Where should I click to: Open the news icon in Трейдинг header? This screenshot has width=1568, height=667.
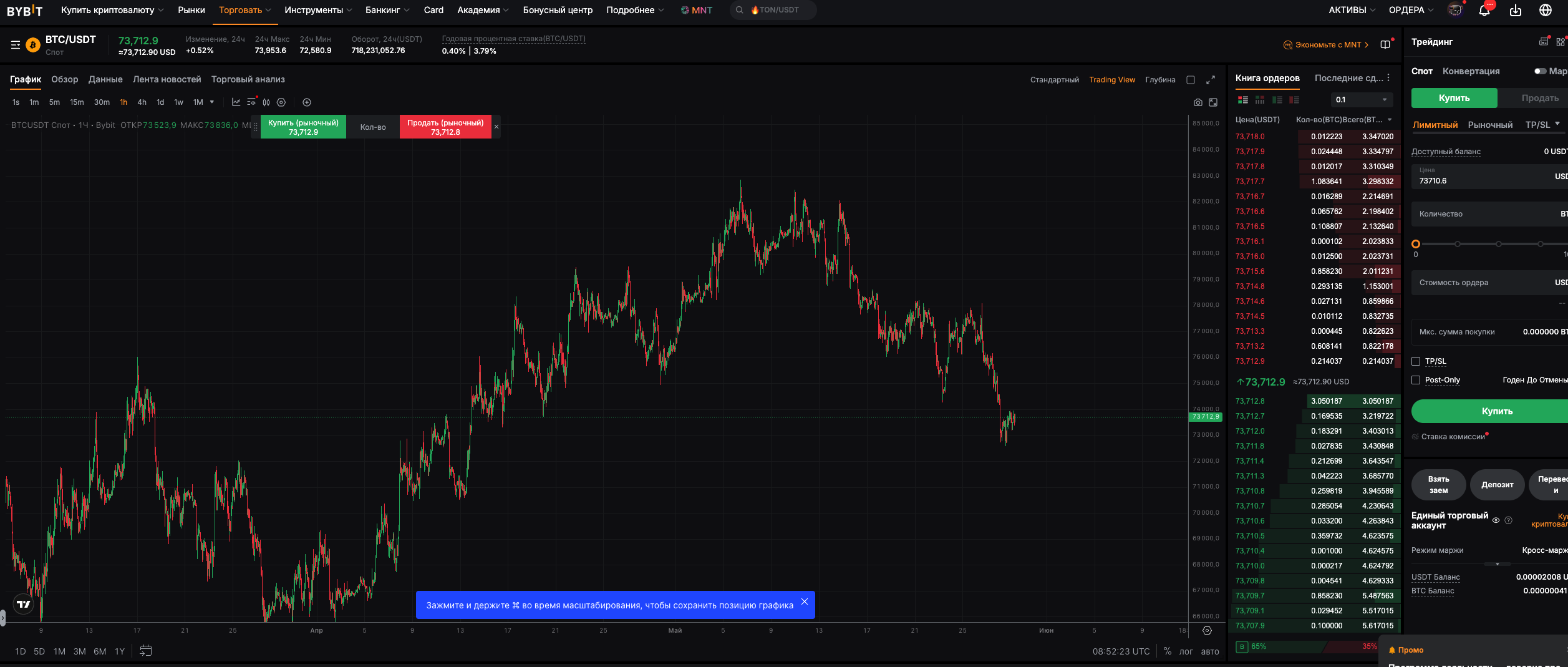point(1544,42)
